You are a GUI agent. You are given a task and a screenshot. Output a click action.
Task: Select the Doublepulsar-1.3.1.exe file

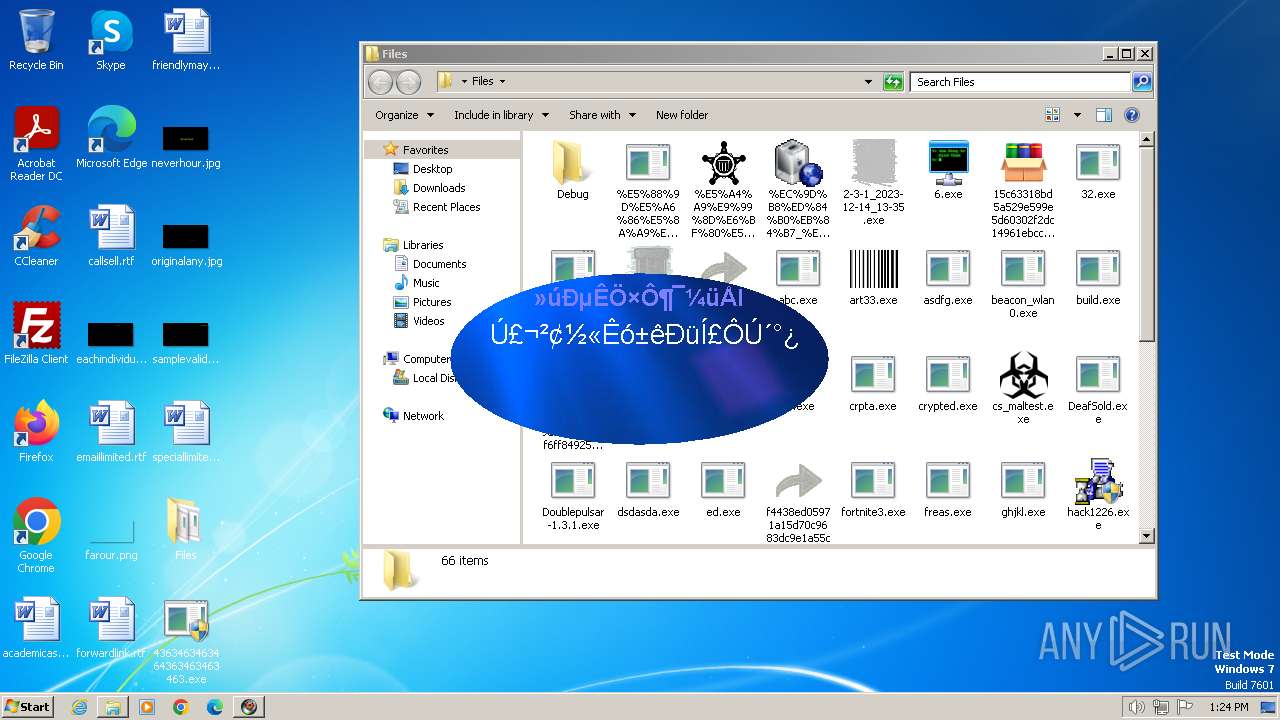click(573, 495)
